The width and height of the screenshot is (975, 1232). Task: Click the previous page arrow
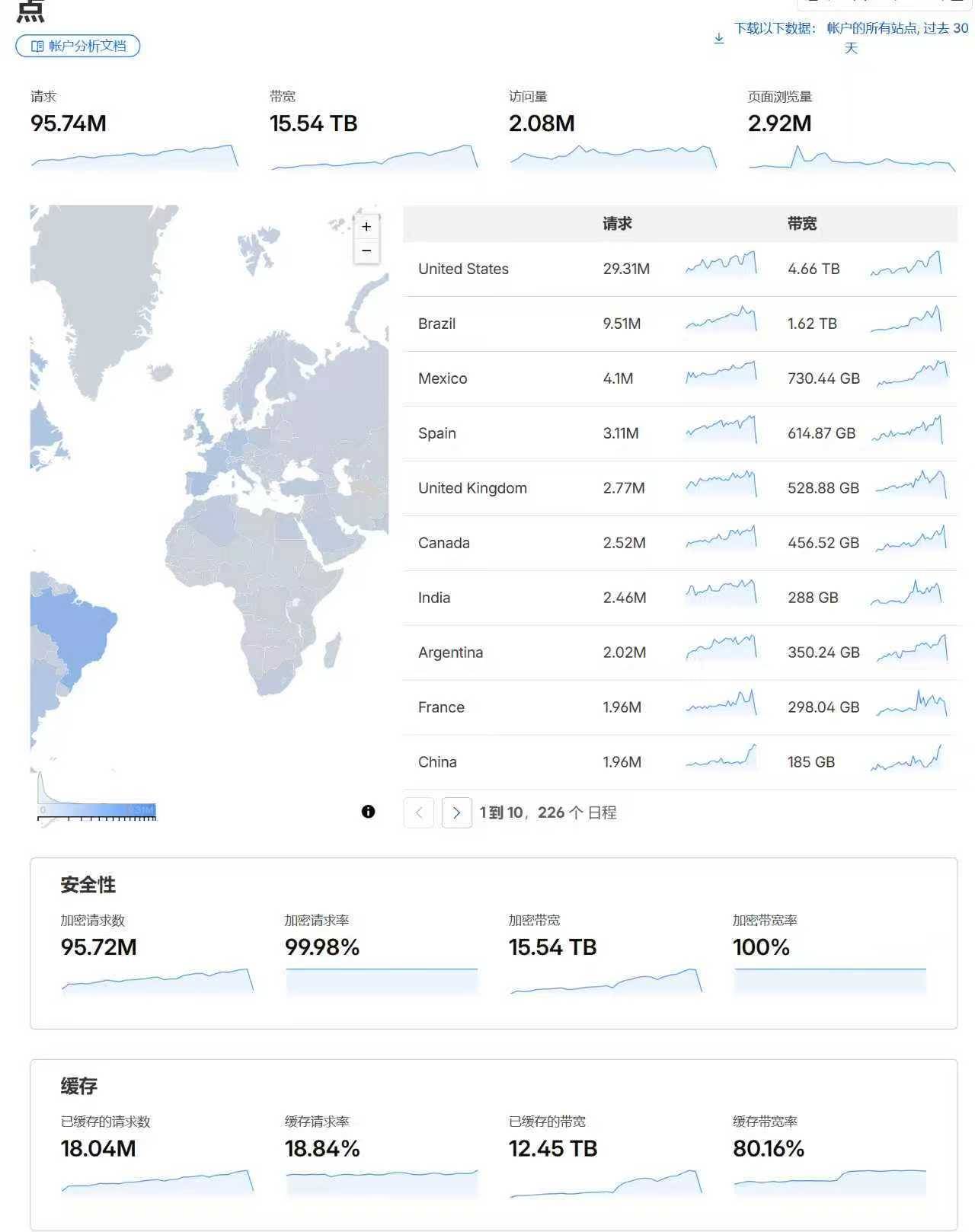pyautogui.click(x=418, y=812)
